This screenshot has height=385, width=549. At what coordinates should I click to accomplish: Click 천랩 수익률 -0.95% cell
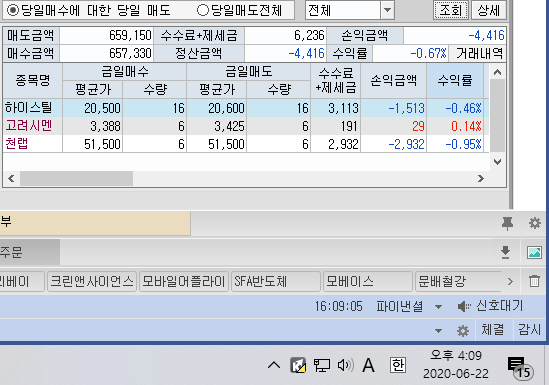point(455,144)
